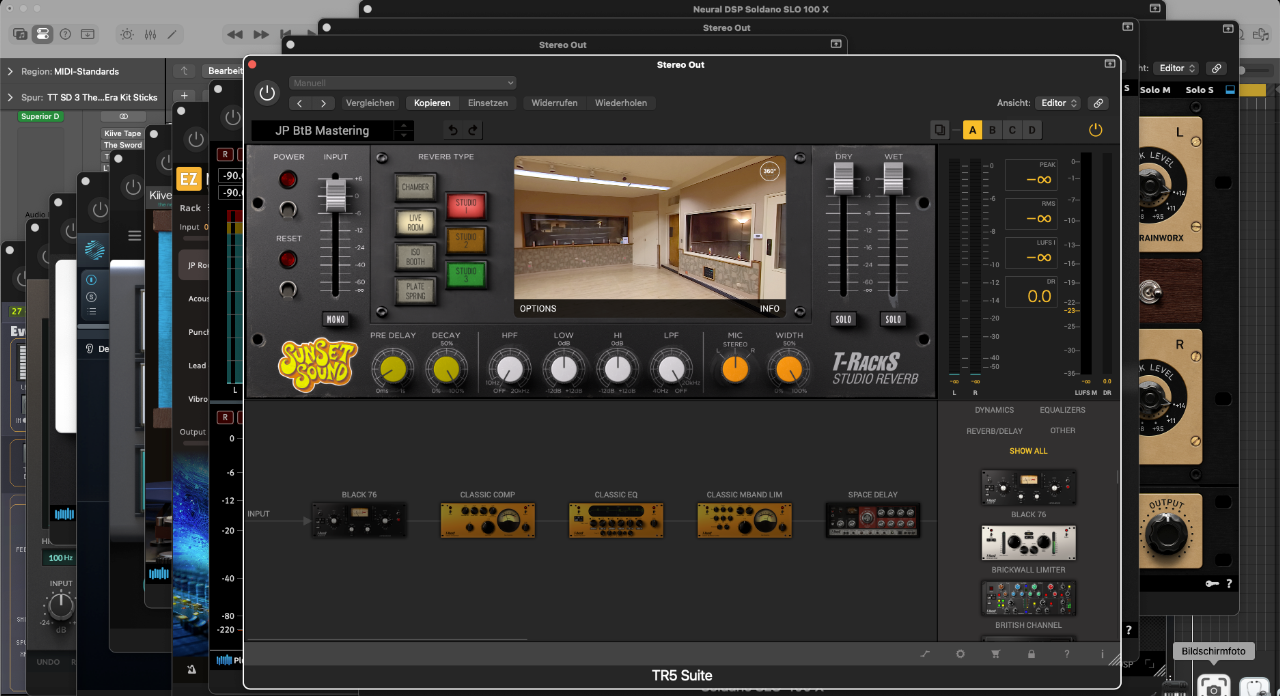Select the SPACE DELAY module in chain
The image size is (1280, 696).
[x=873, y=520]
